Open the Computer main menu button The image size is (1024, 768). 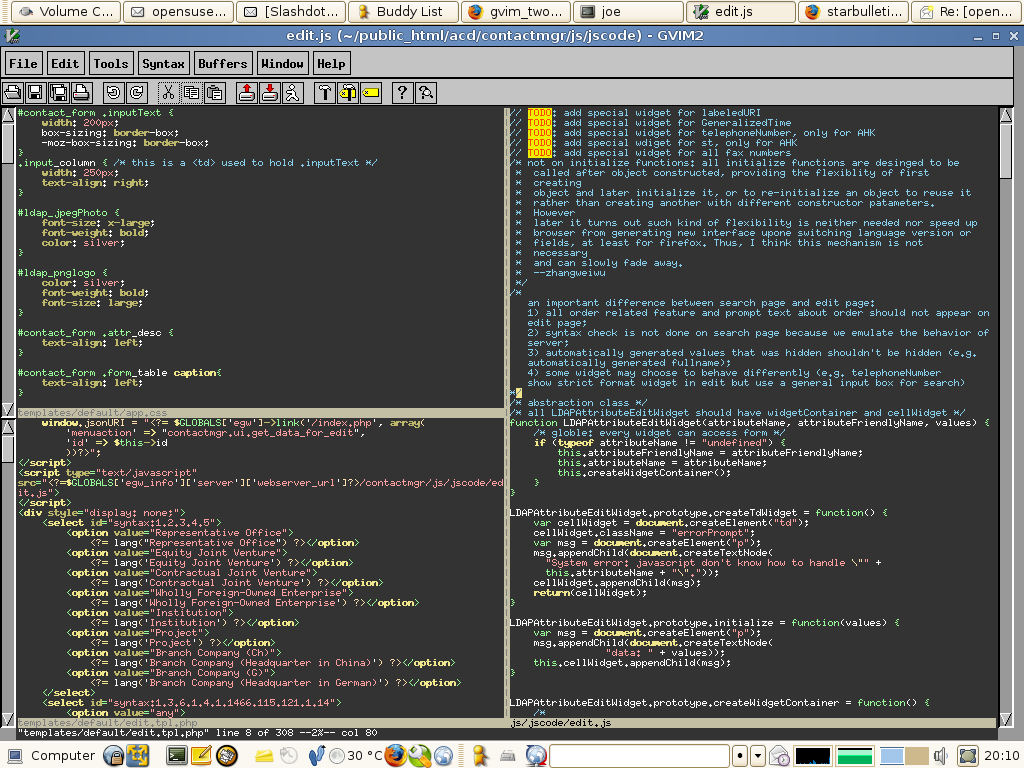[51, 755]
